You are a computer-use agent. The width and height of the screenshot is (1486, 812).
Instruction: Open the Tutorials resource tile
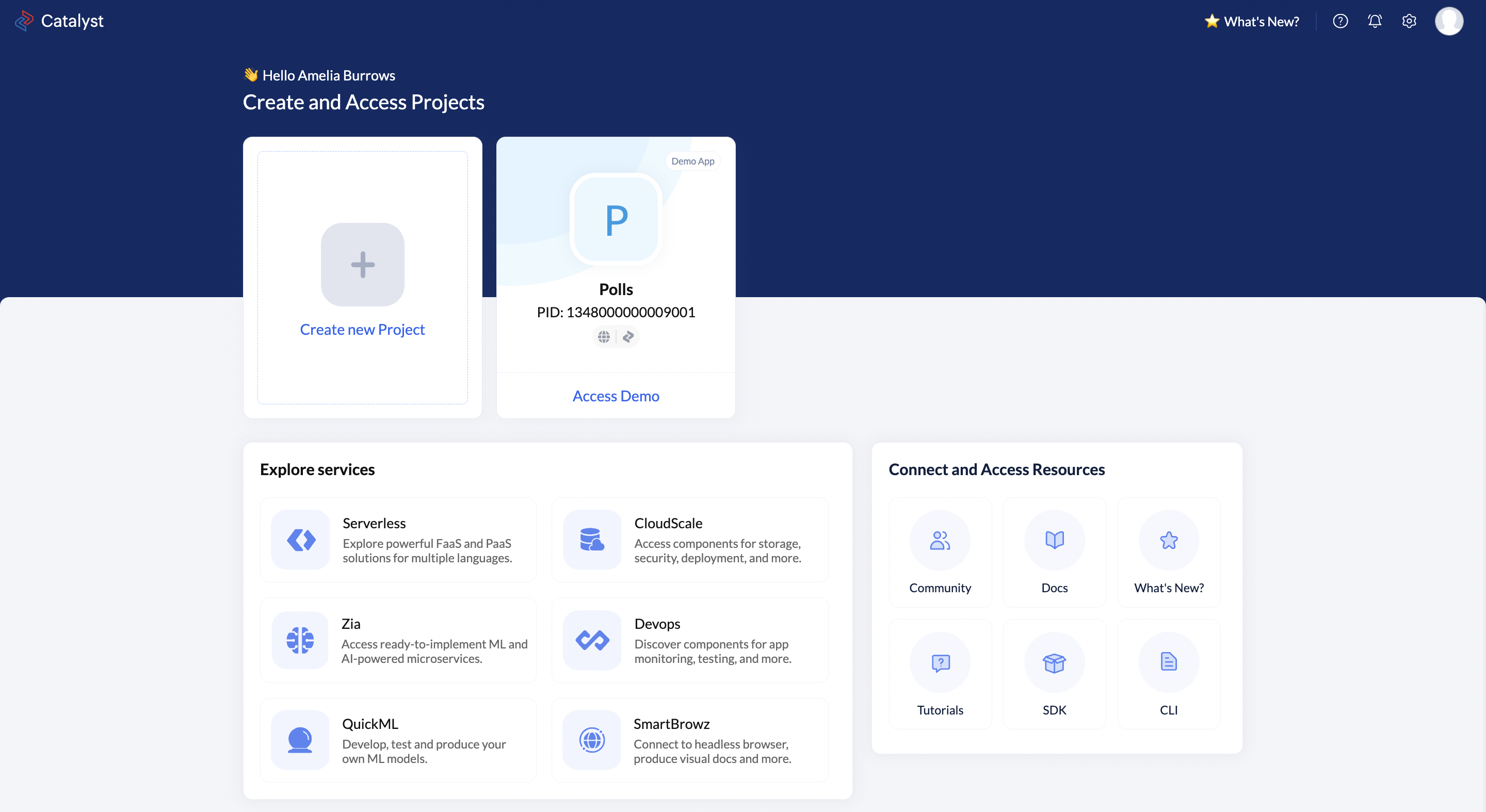click(x=940, y=674)
